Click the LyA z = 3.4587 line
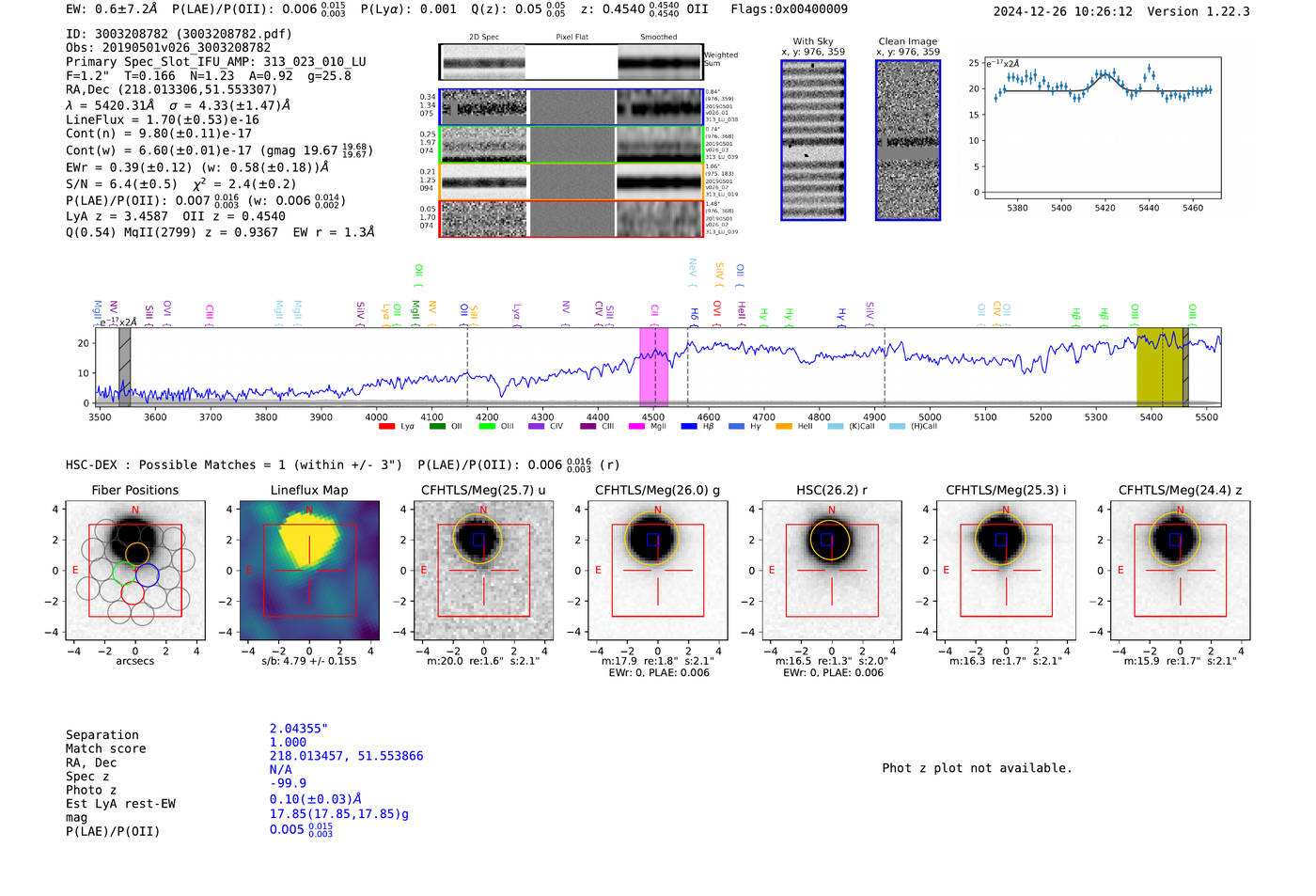Image resolution: width=1316 pixels, height=896 pixels. click(x=118, y=215)
